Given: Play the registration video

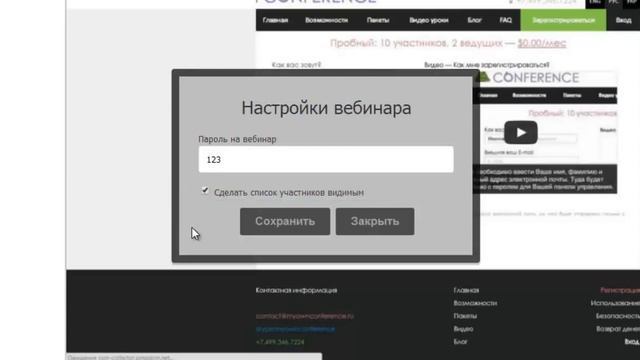Looking at the screenshot, I should pos(520,132).
